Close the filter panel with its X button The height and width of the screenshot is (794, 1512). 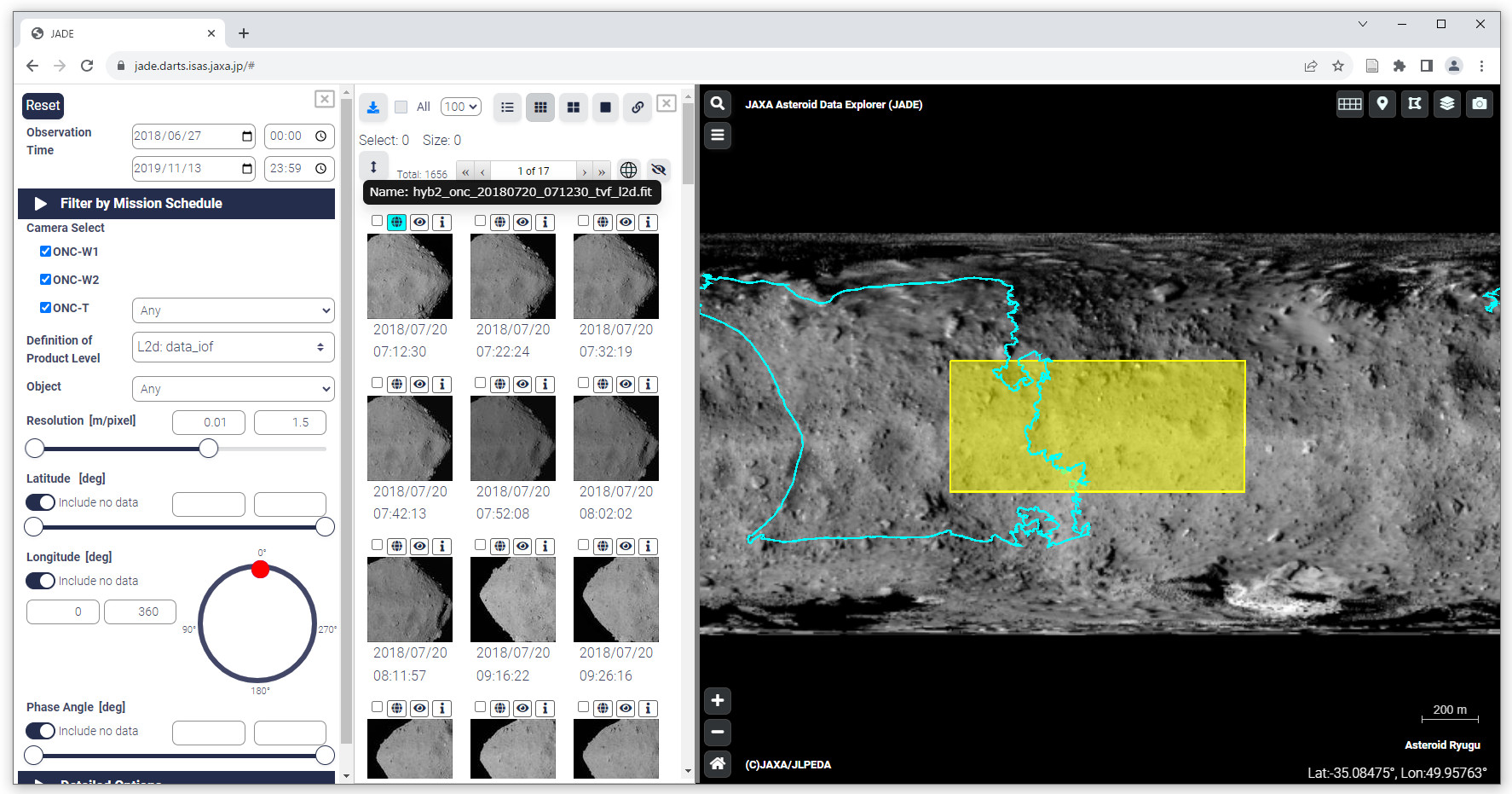pyautogui.click(x=324, y=99)
